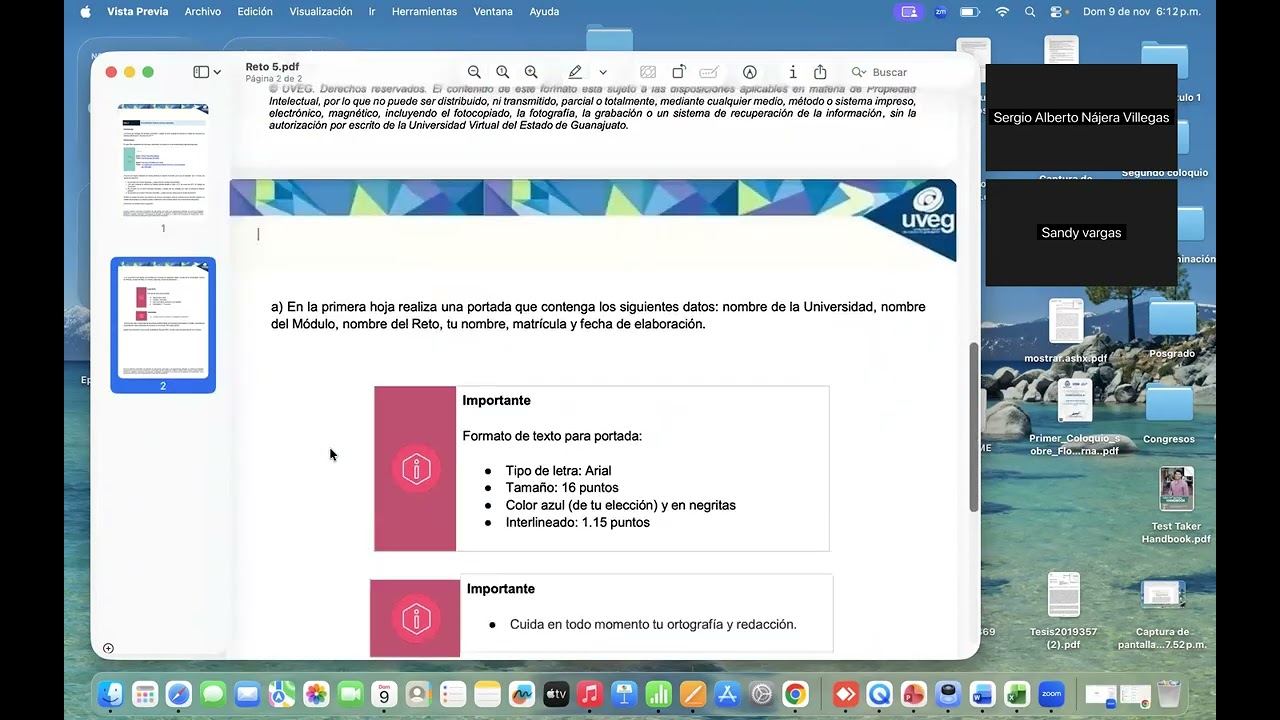Open the Edición menu
1280x720 pixels.
click(255, 12)
